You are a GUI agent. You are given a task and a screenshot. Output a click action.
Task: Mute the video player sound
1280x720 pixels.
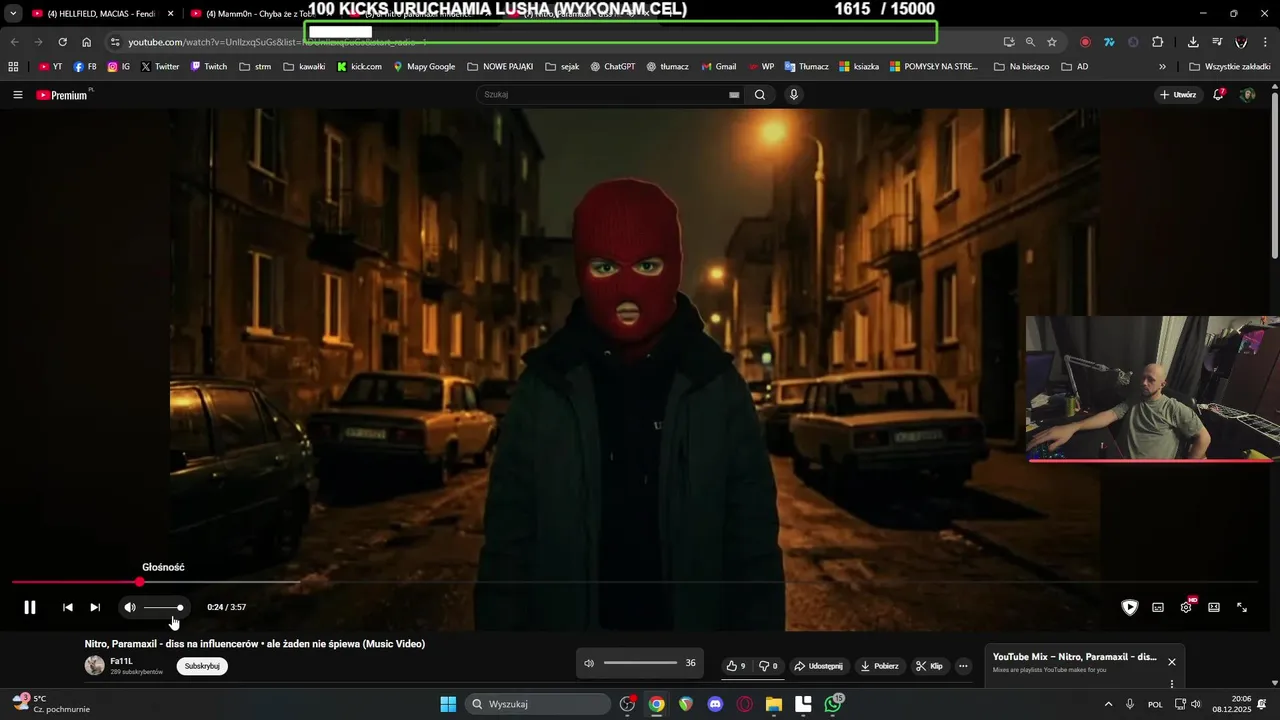click(130, 607)
